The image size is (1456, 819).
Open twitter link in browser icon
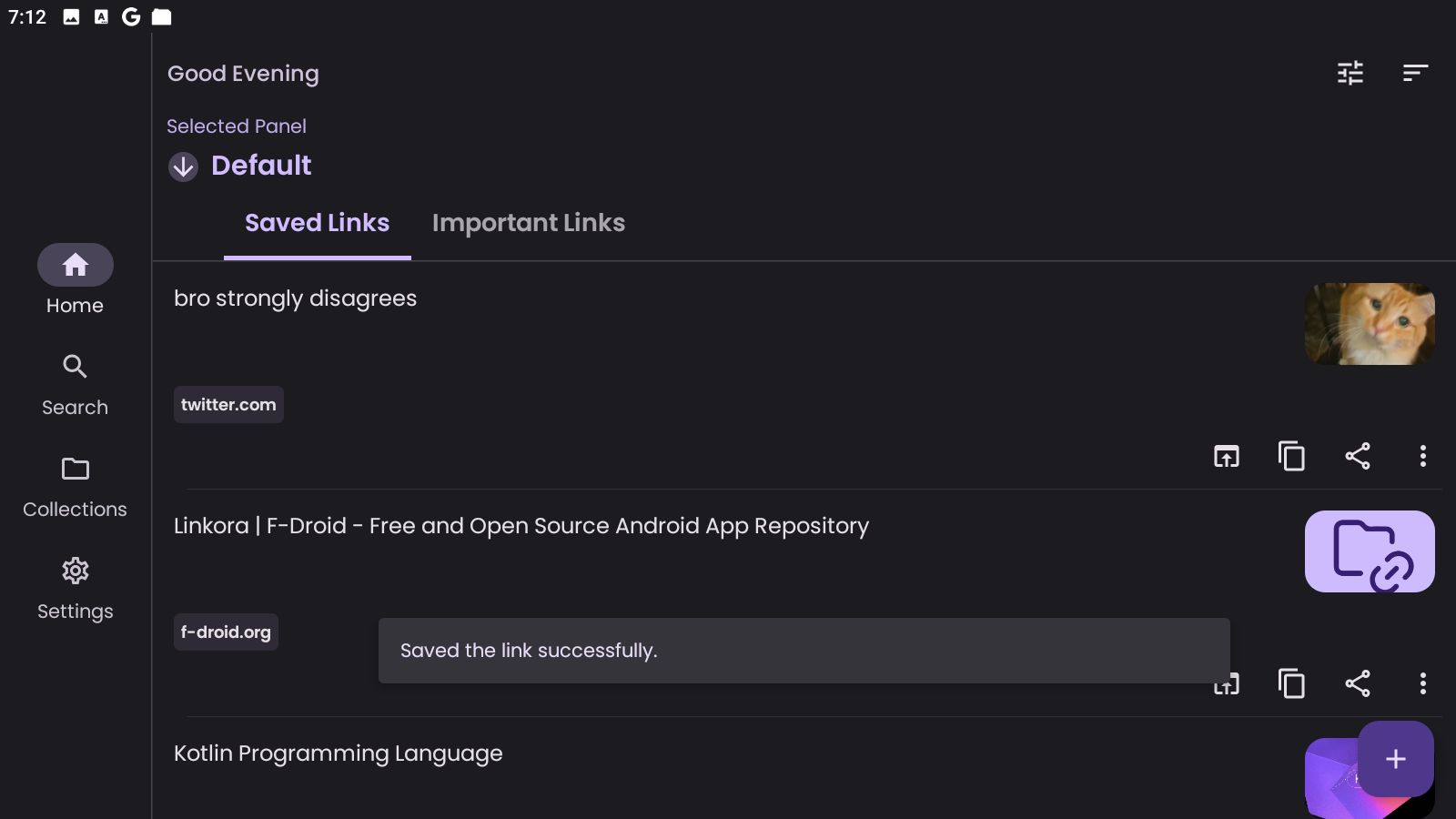click(x=1227, y=456)
